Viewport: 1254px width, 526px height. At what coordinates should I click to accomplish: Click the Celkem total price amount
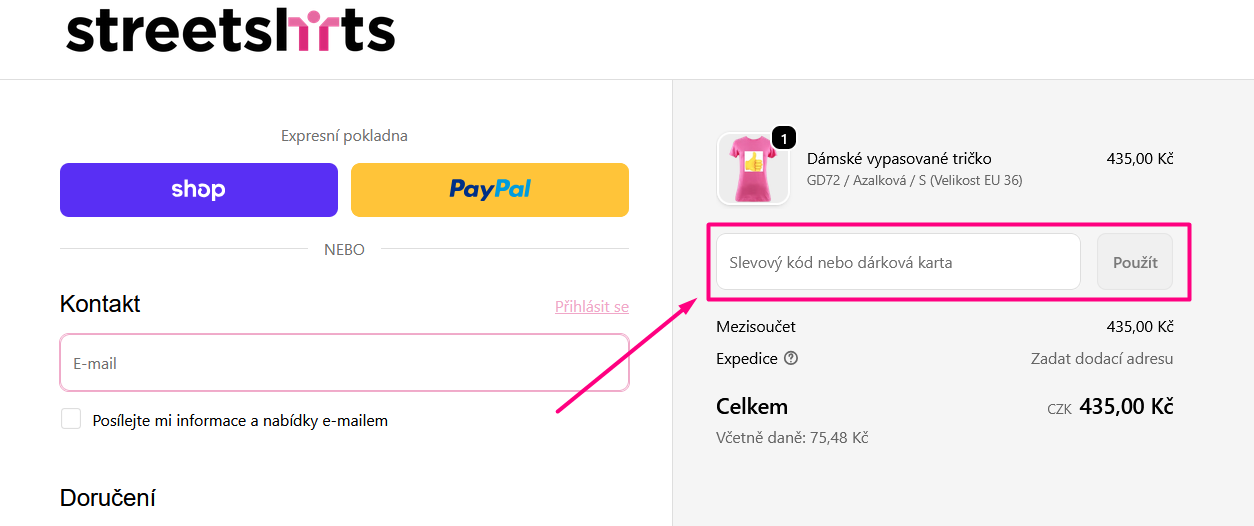tap(1126, 407)
